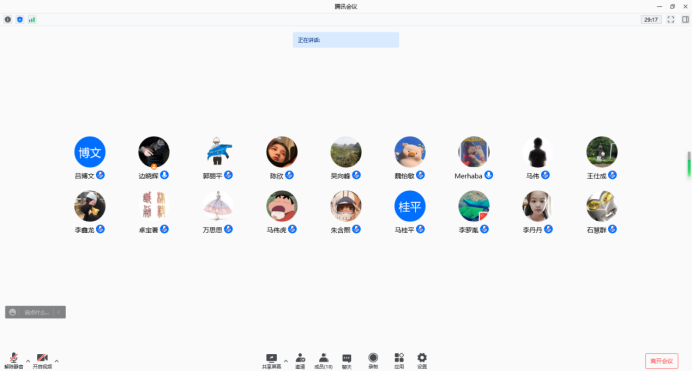
Task: Open the meeting info icon
Action: pyautogui.click(x=8, y=19)
